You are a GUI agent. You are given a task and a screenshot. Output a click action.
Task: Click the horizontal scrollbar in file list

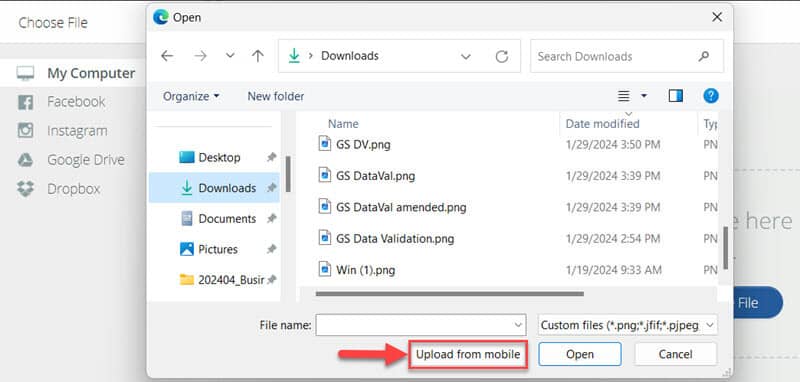[x=449, y=294]
